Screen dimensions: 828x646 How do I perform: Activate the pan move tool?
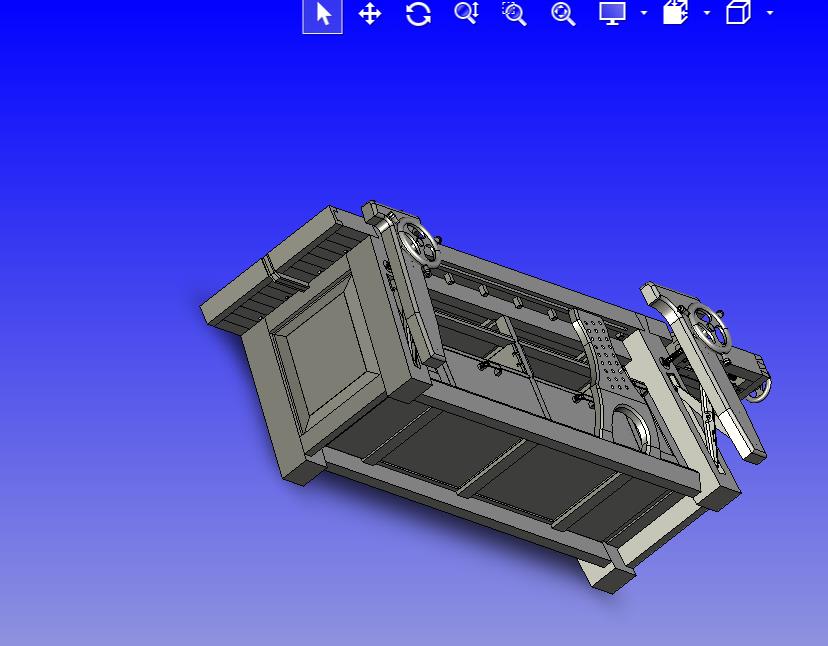[x=370, y=14]
